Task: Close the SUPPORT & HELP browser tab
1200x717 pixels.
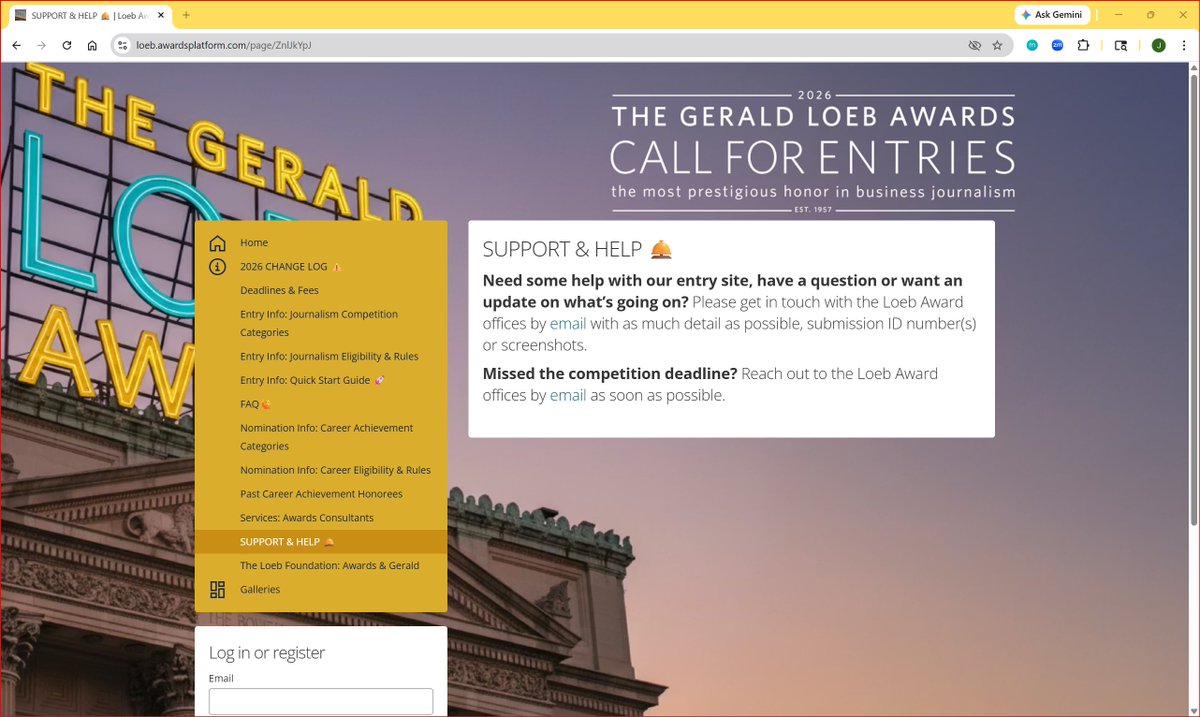Action: pos(161,15)
